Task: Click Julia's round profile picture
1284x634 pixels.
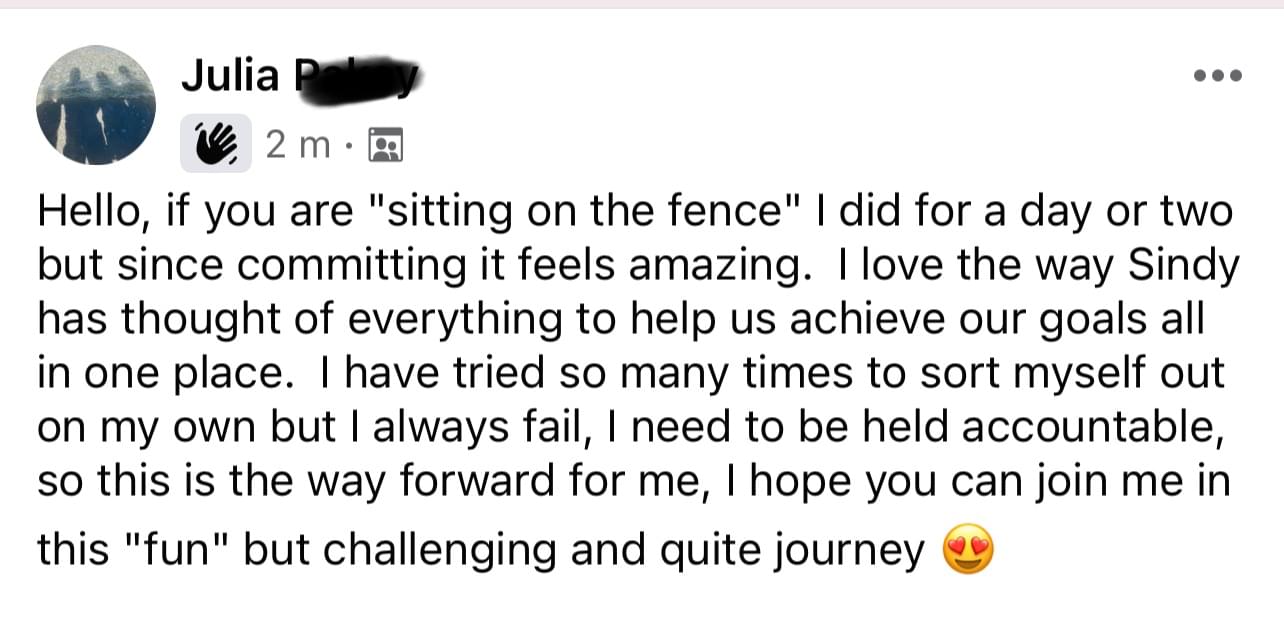Action: 96,105
